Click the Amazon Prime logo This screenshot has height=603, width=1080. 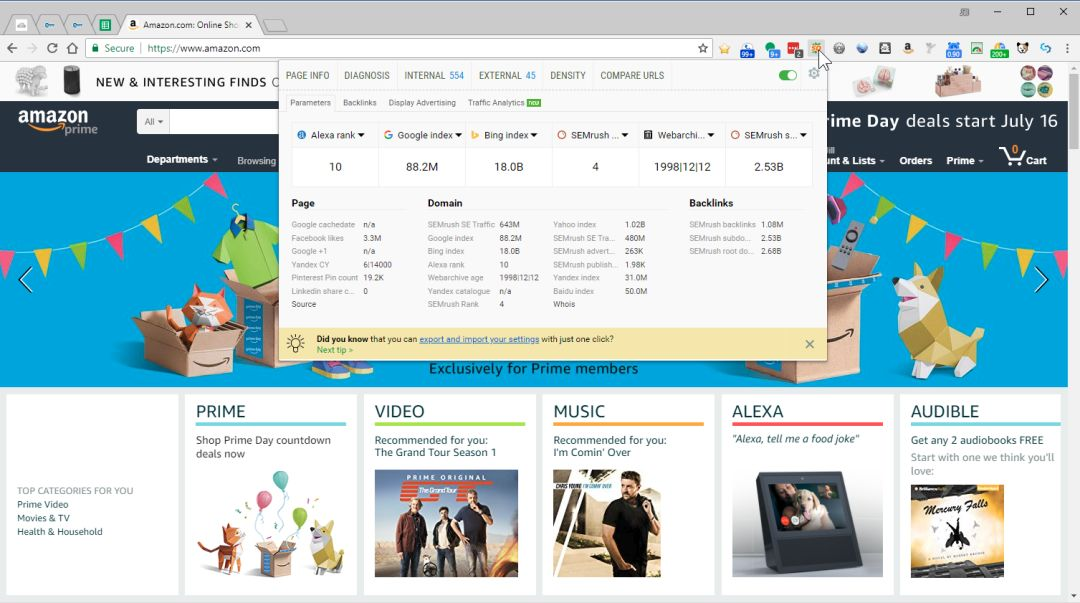pos(57,121)
